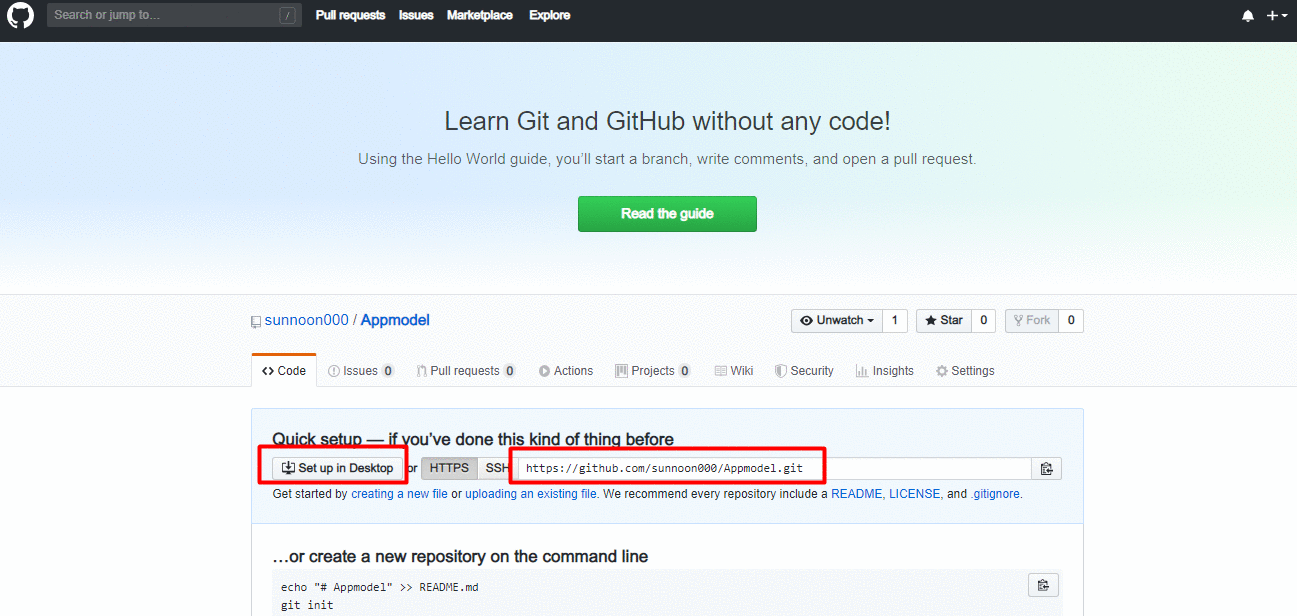Copy the clone URL with clipboard icon

pyautogui.click(x=1046, y=468)
